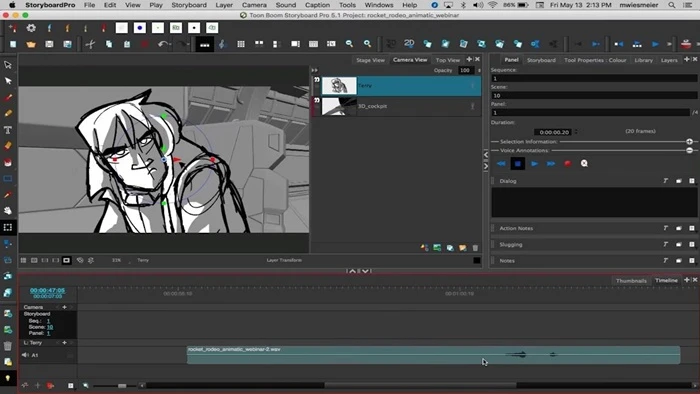Select the Pencil tool in left toolbar

pos(8,113)
